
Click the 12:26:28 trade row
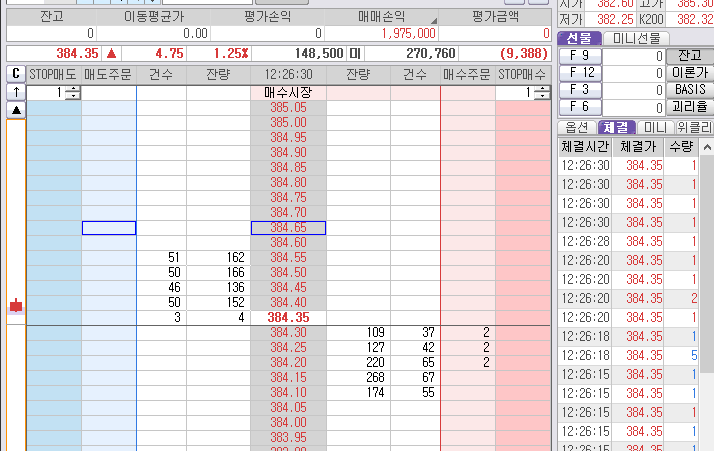pyautogui.click(x=628, y=241)
